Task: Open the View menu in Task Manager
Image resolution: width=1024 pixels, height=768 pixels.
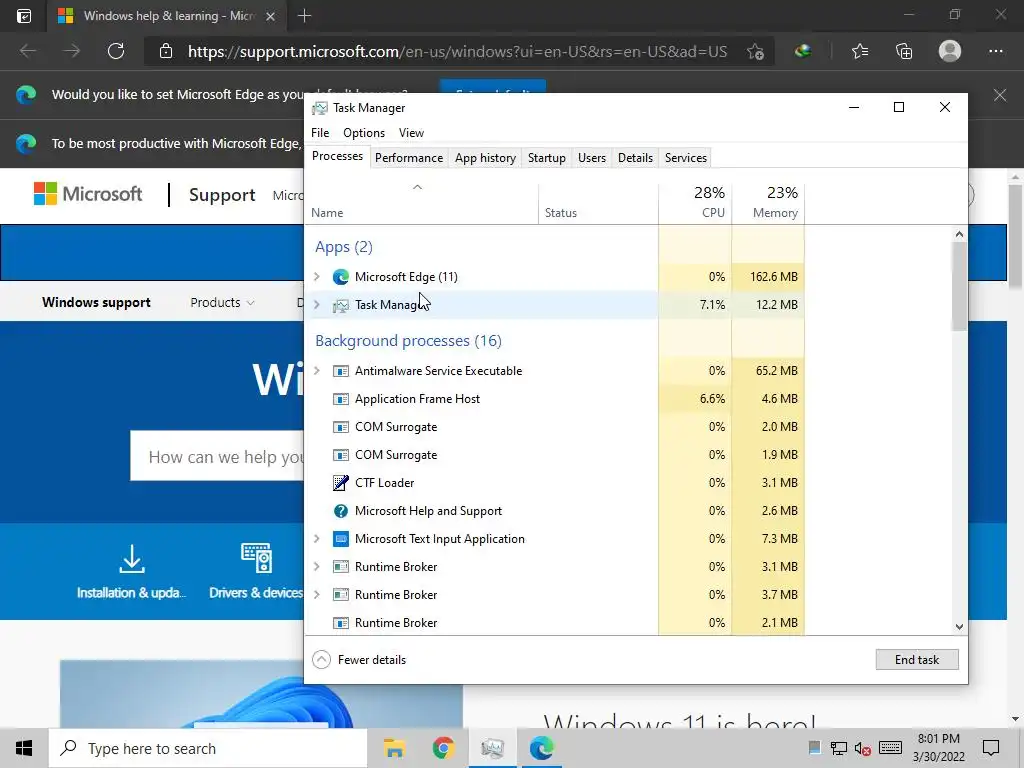Action: pos(411,133)
